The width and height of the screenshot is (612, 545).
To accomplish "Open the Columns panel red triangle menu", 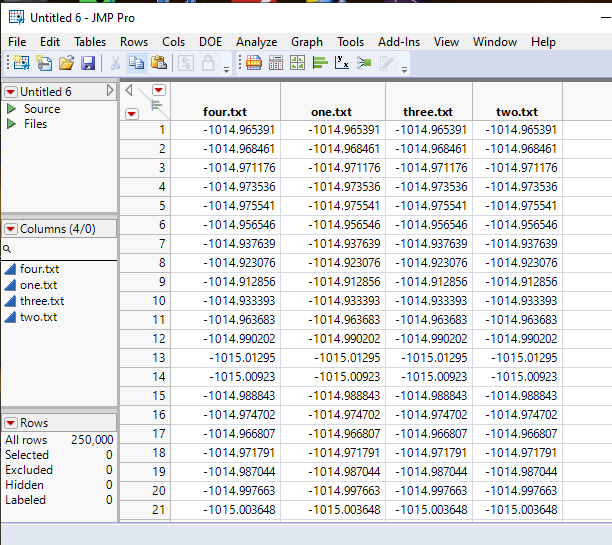I will [11, 229].
